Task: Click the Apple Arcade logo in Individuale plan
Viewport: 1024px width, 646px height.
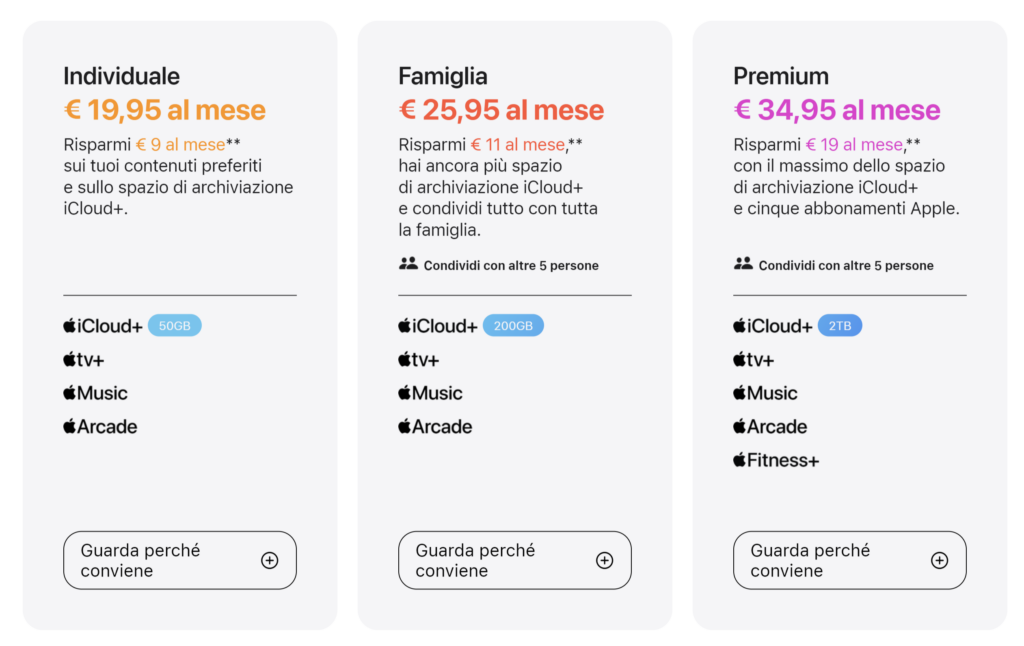Action: (x=100, y=427)
